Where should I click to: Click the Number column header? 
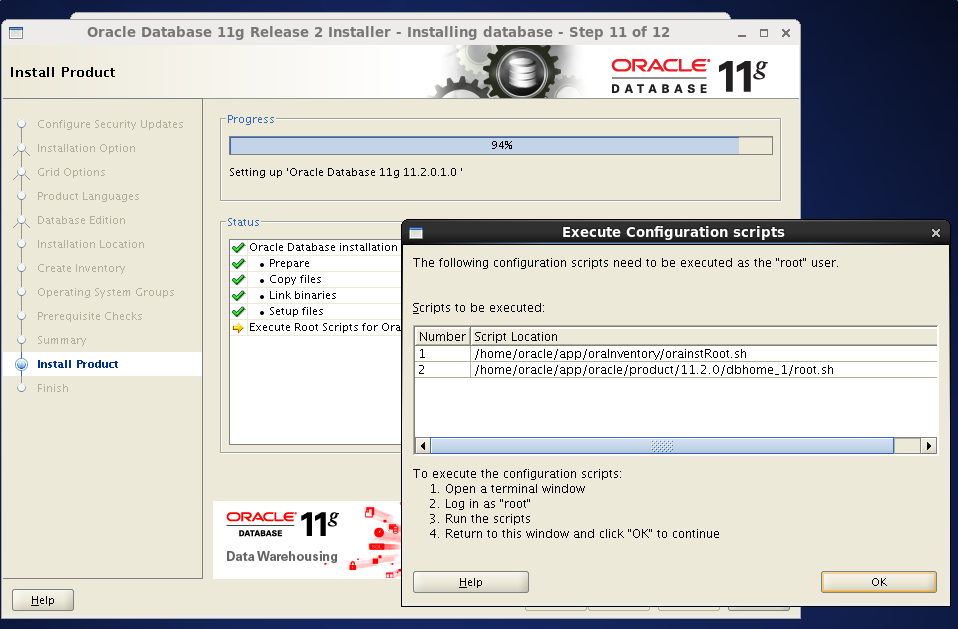(441, 337)
